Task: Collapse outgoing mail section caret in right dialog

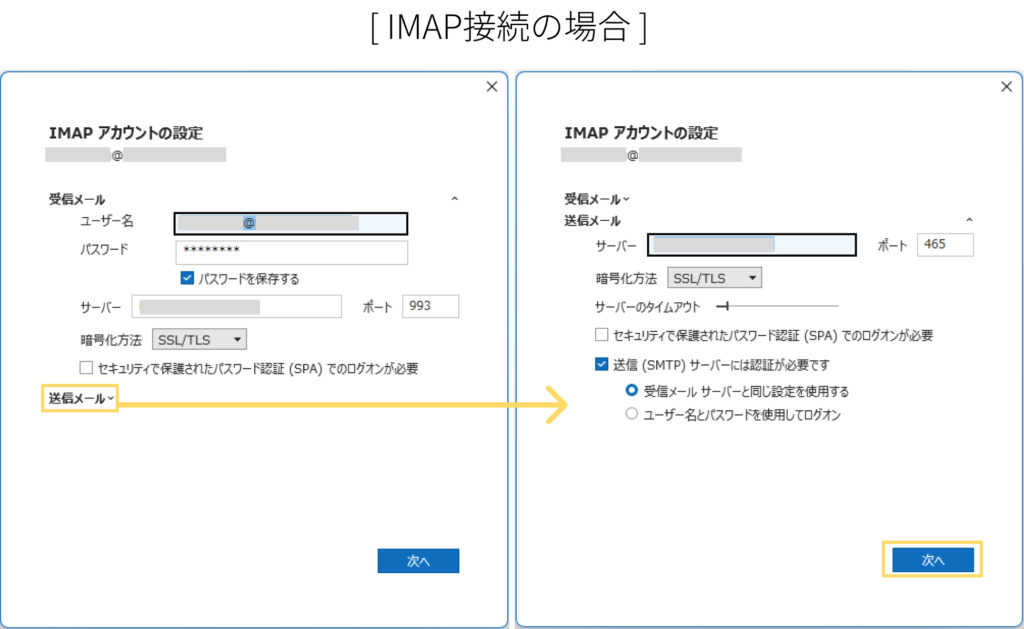Action: click(x=969, y=220)
